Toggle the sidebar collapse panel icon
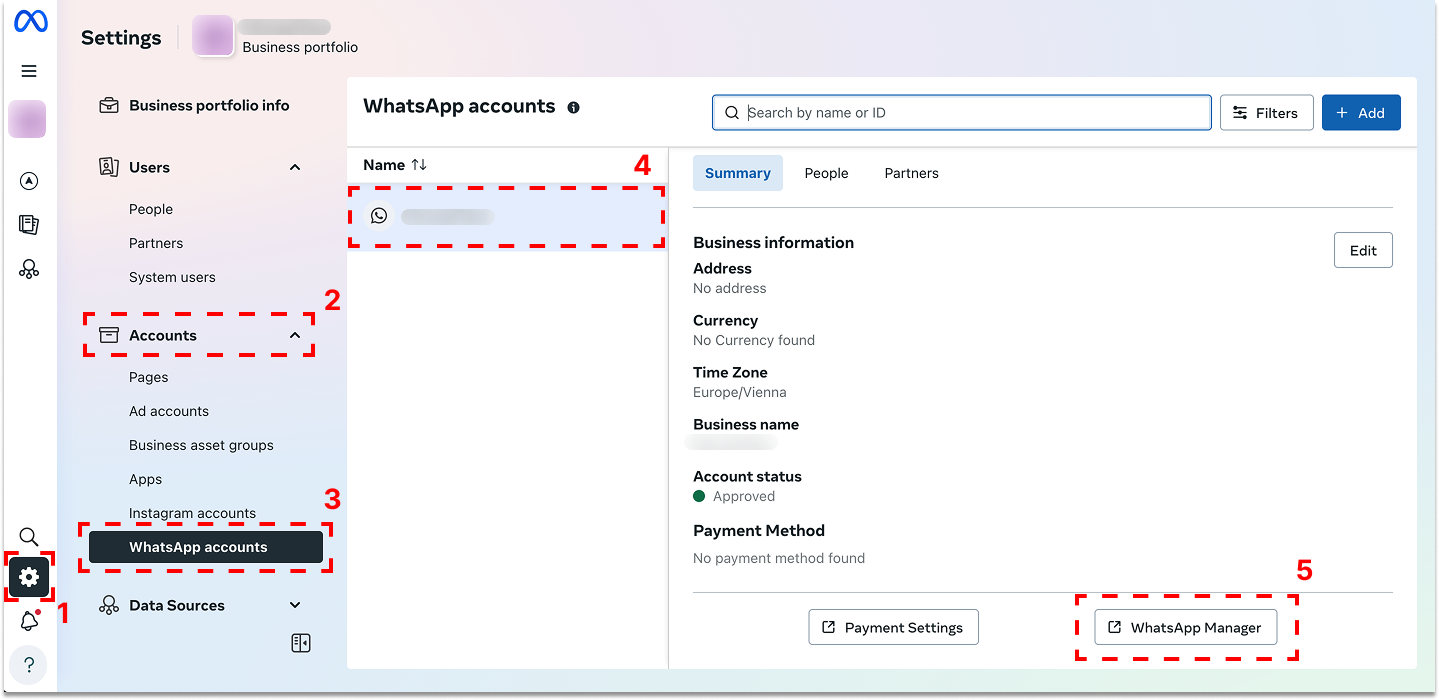The width and height of the screenshot is (1439, 700). 301,643
